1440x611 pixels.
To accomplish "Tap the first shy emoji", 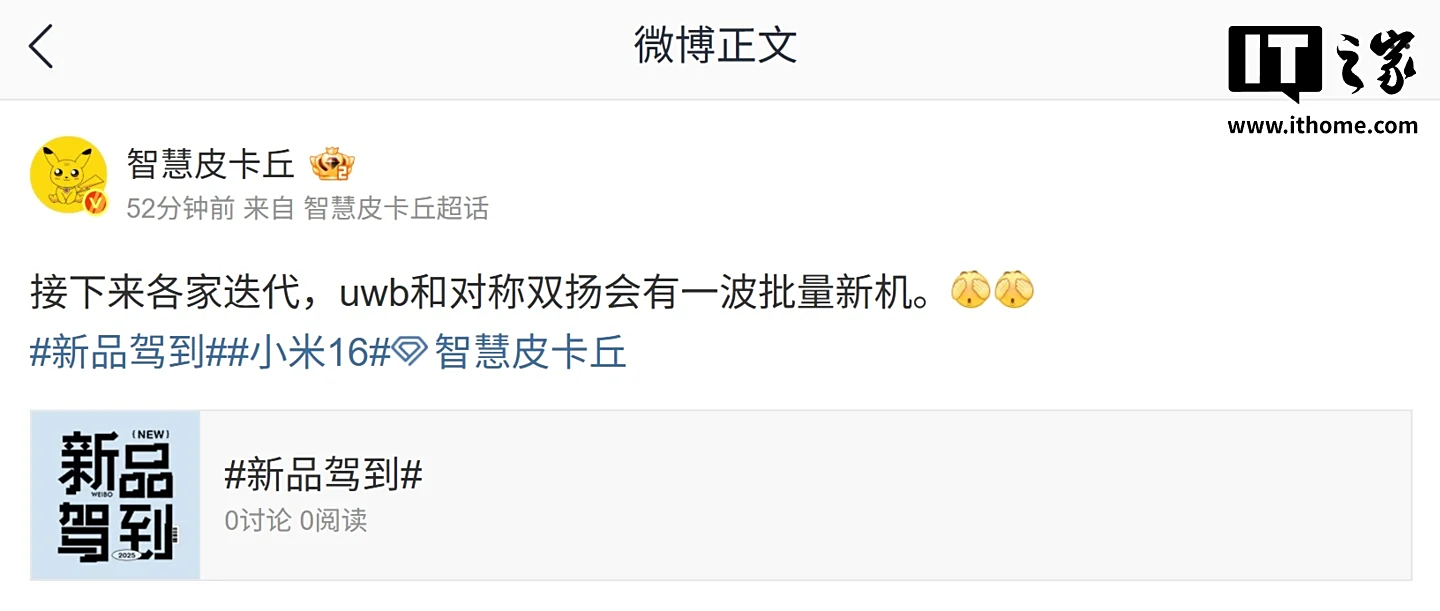I will point(970,290).
